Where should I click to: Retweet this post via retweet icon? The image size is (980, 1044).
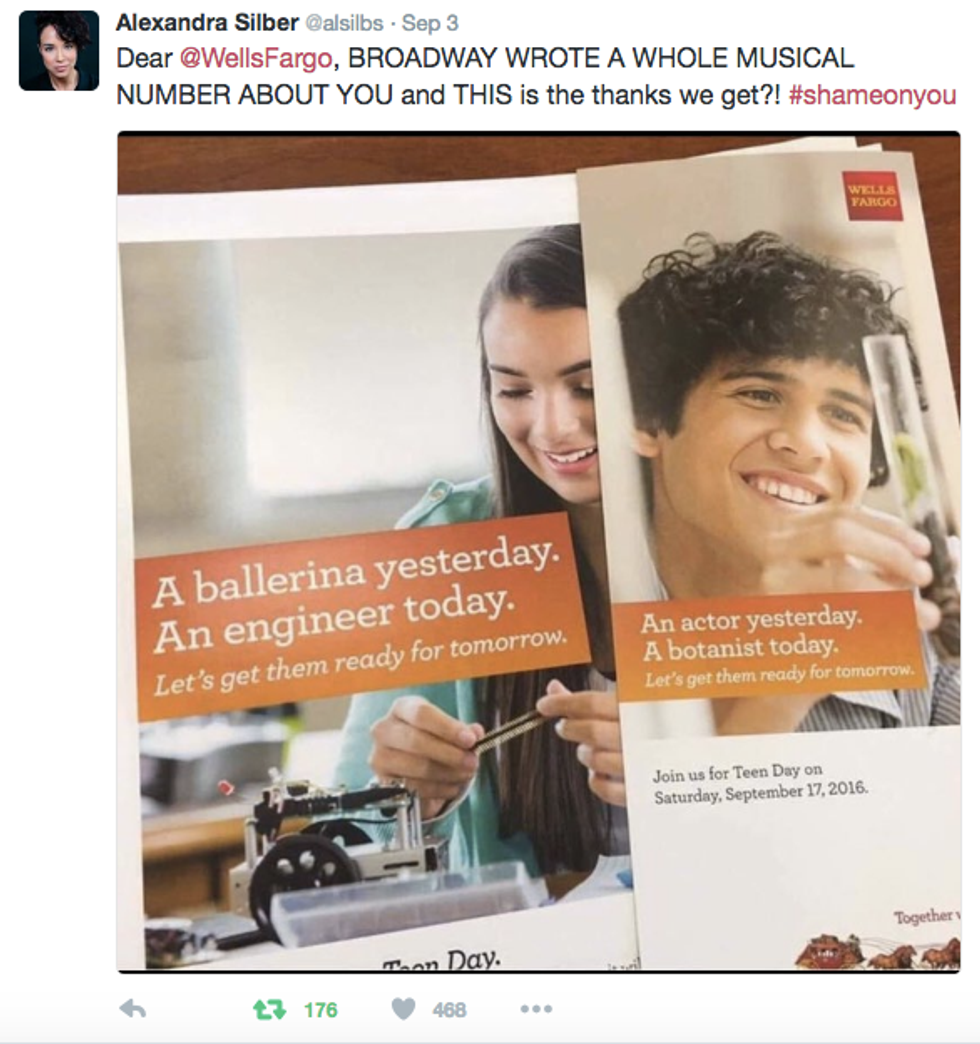(x=269, y=1009)
